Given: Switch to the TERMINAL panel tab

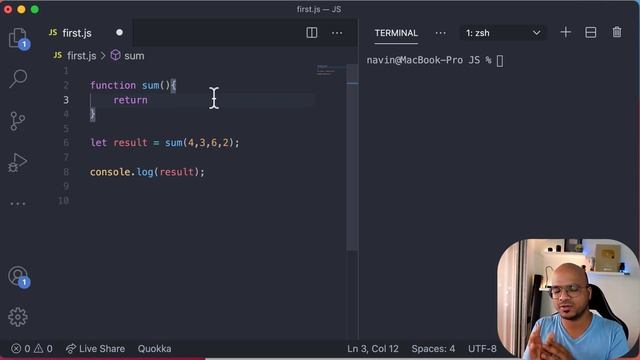Looking at the screenshot, I should (x=396, y=33).
